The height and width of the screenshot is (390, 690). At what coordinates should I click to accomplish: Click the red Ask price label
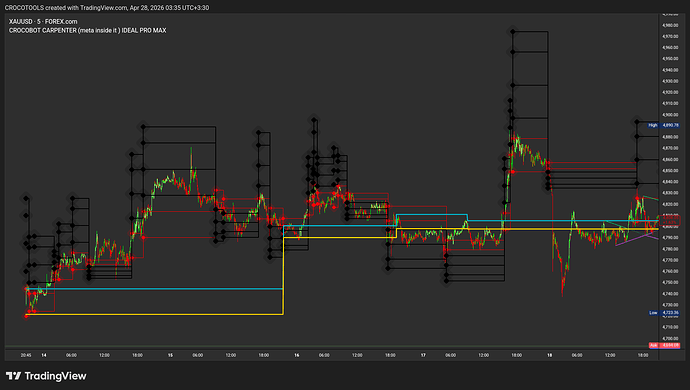[664, 345]
